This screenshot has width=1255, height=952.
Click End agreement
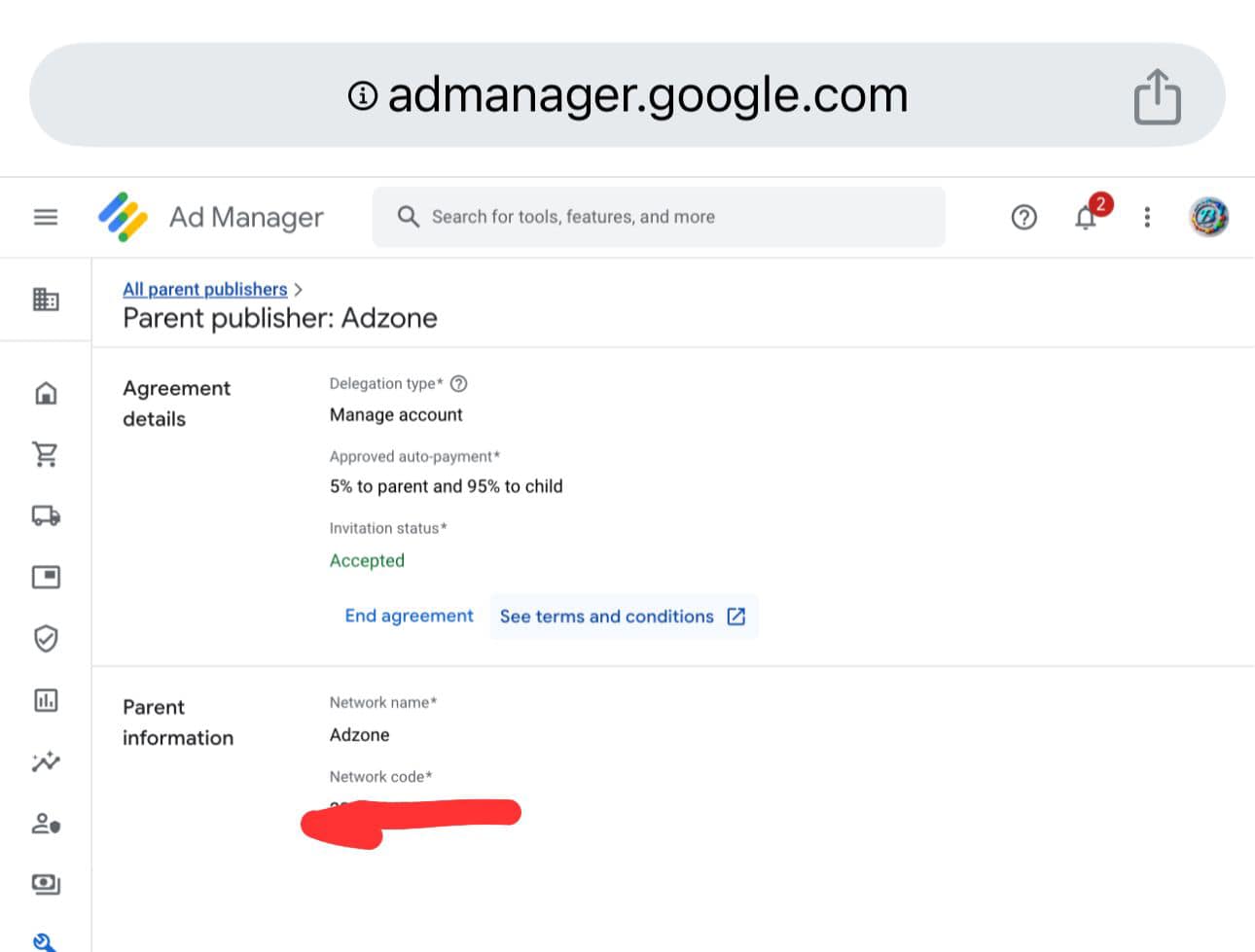[x=409, y=616]
